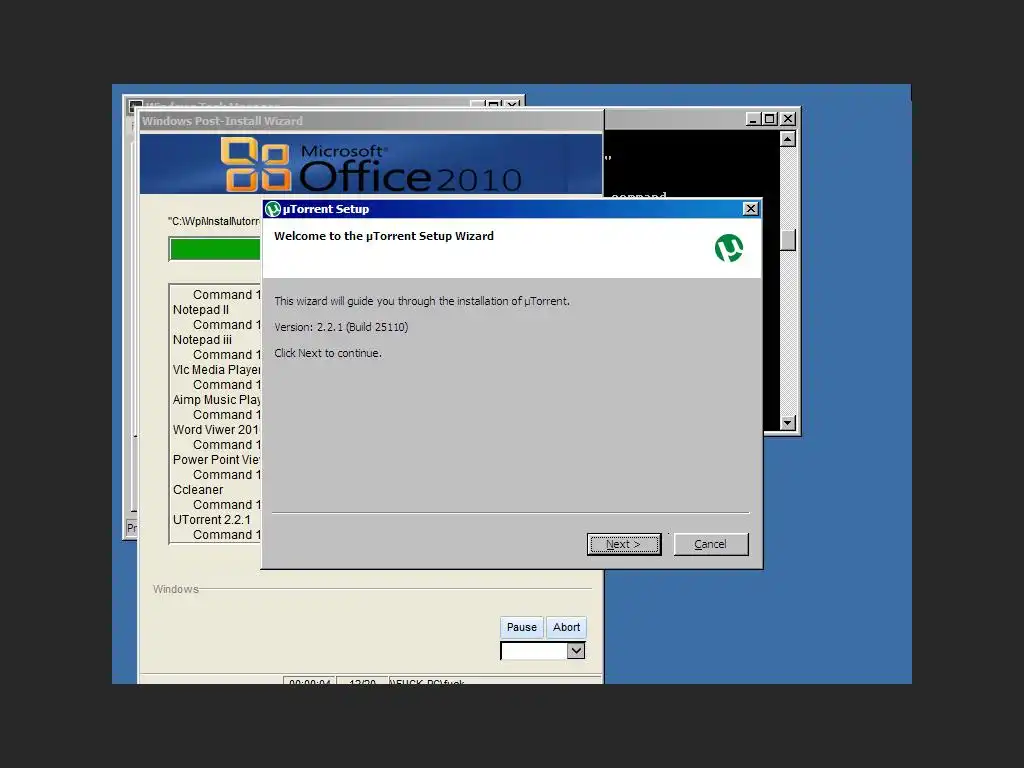Close the console window
This screenshot has width=1024, height=768.
pyautogui.click(x=788, y=119)
